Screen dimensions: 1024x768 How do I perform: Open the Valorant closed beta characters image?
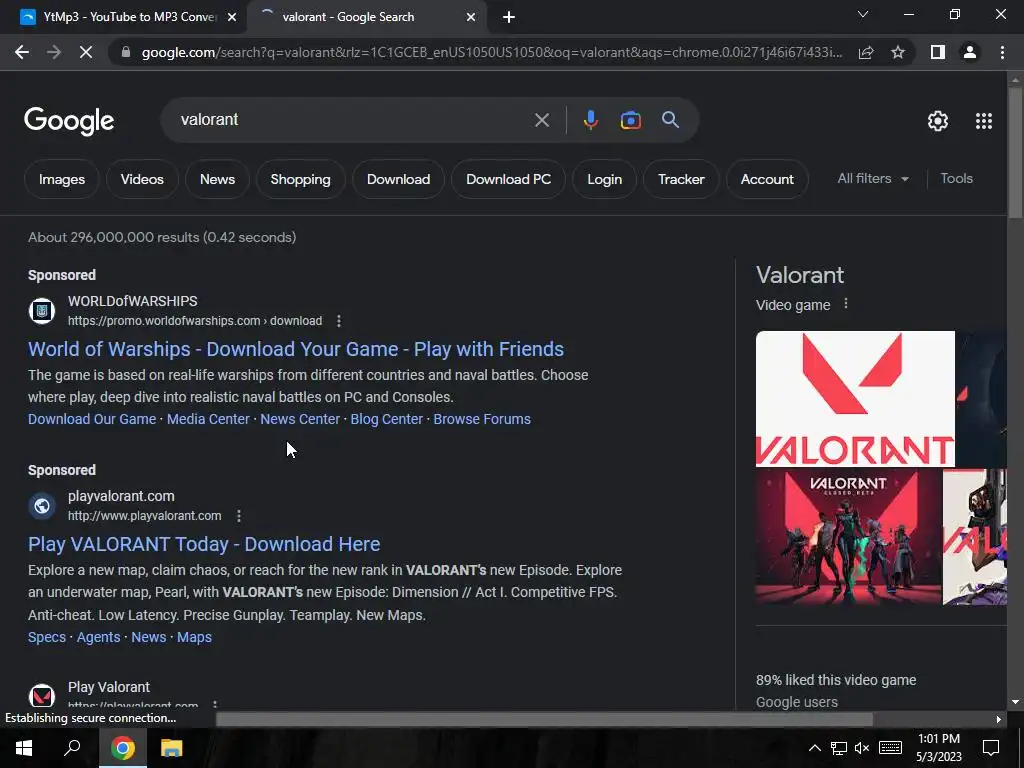[x=848, y=537]
